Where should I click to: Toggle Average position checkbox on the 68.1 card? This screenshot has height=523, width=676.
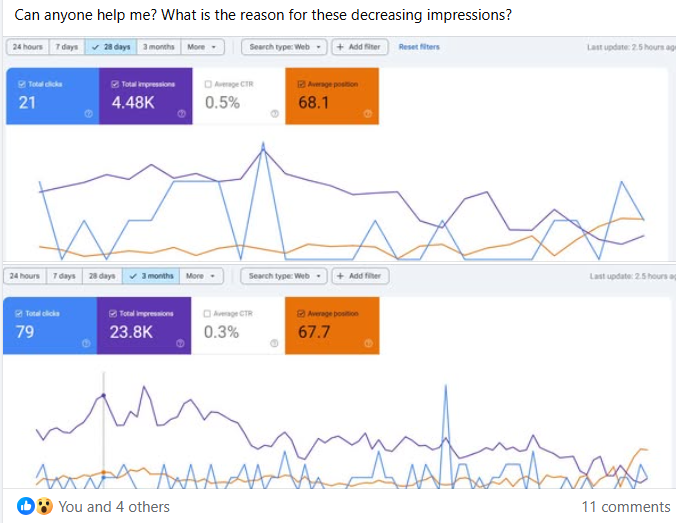pos(301,84)
